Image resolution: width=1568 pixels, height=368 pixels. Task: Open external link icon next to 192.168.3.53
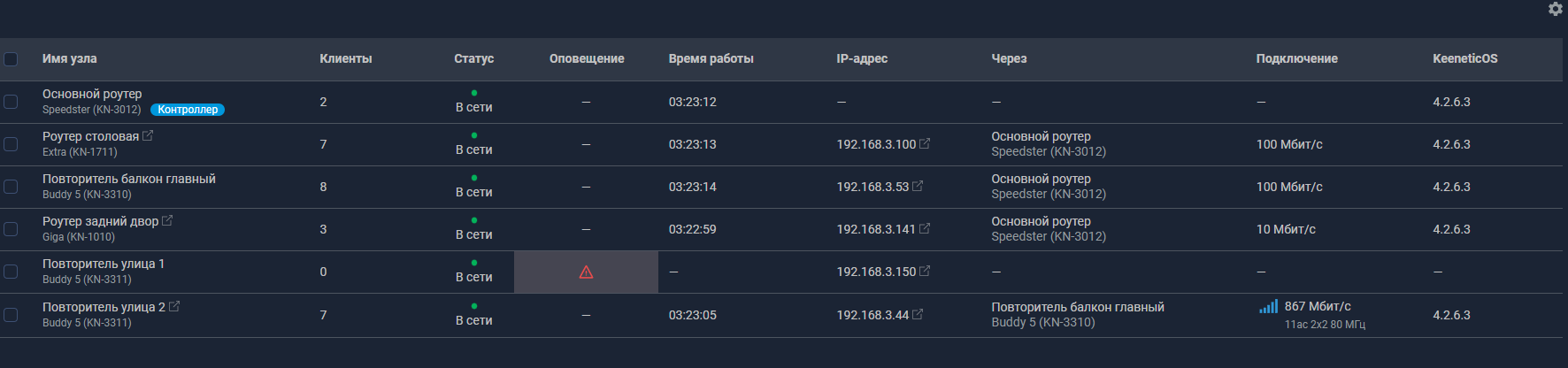[918, 186]
